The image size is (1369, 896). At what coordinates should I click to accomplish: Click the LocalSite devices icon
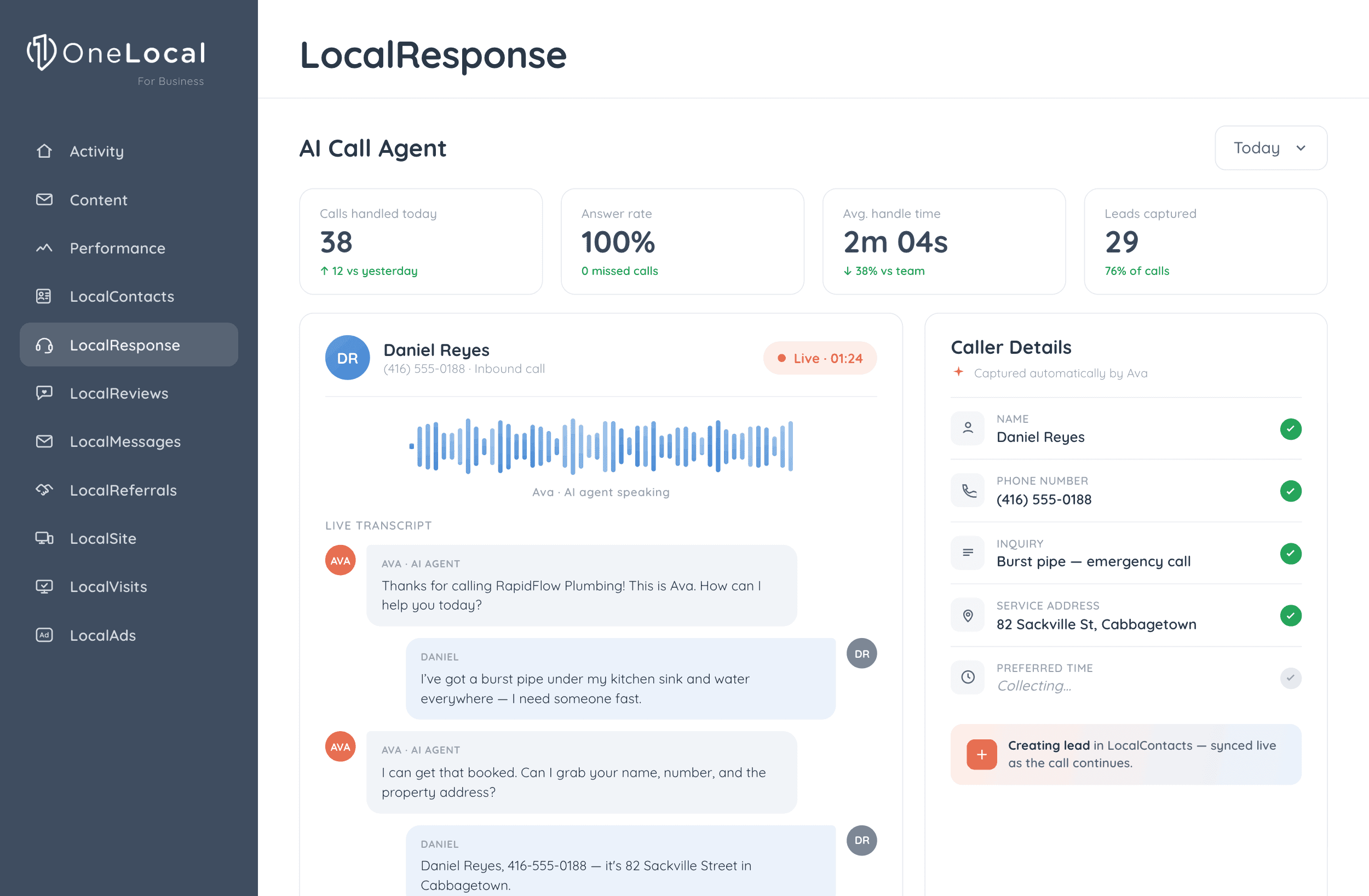click(44, 538)
